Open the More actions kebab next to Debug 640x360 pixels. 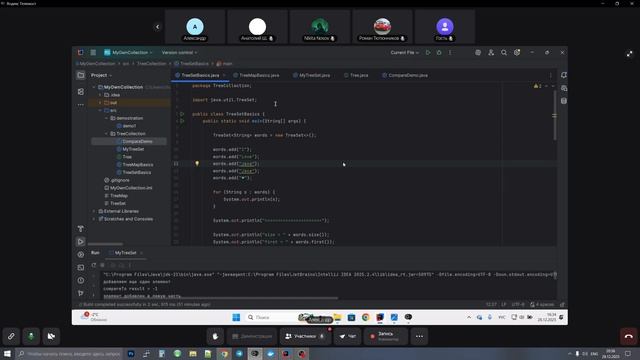450,53
